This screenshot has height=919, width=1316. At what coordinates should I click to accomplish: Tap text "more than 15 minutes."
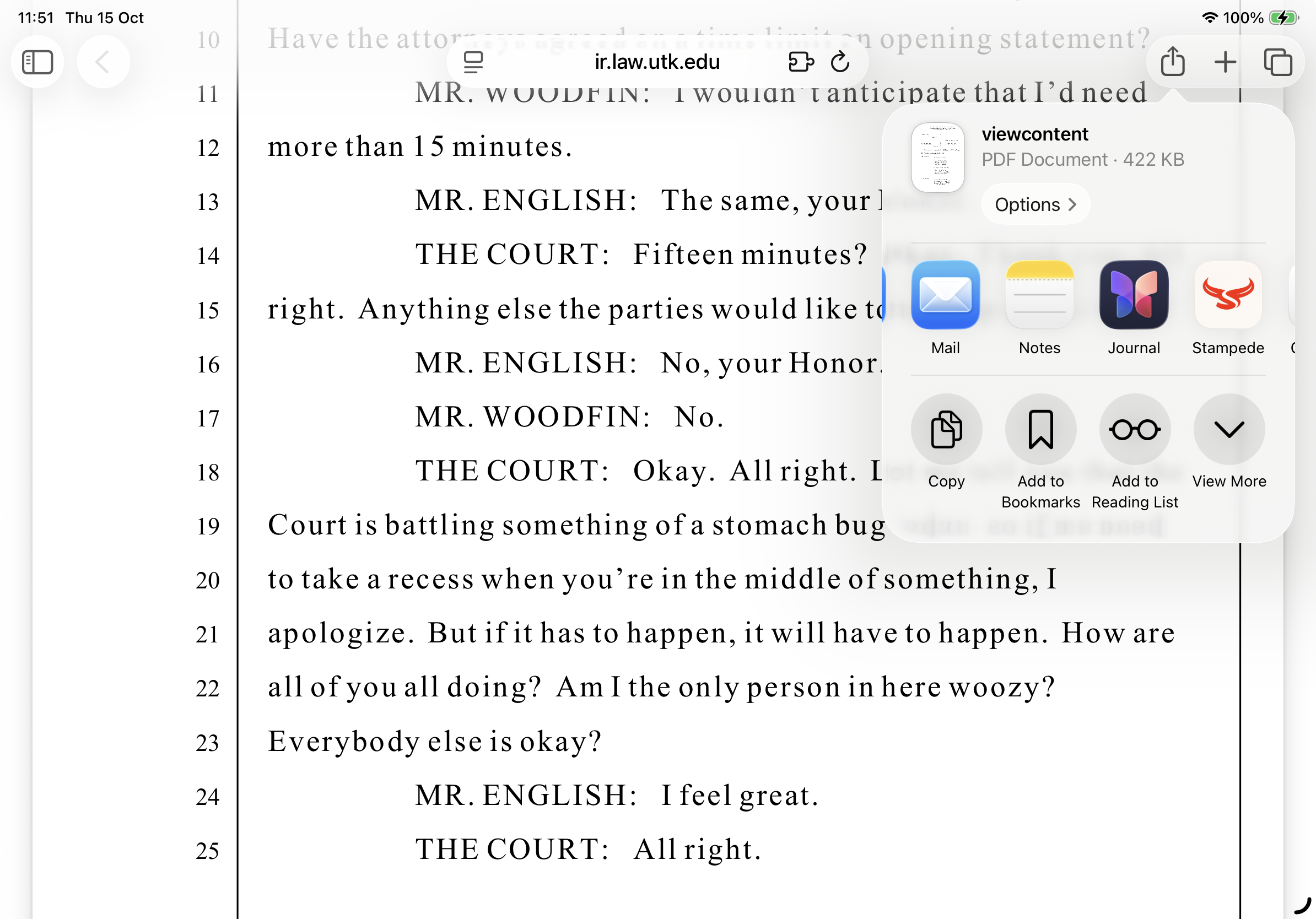419,147
